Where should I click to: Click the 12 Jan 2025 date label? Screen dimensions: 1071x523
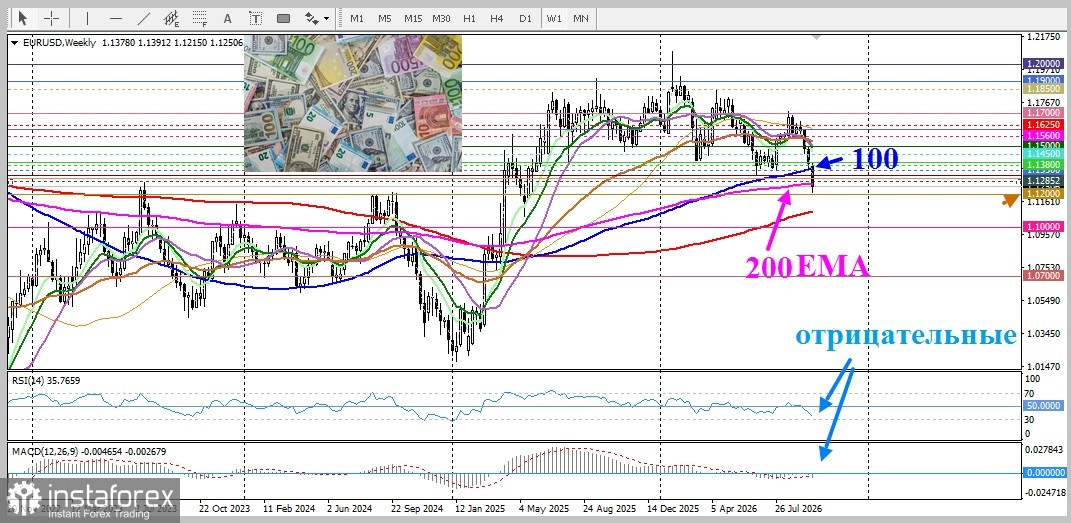[479, 509]
